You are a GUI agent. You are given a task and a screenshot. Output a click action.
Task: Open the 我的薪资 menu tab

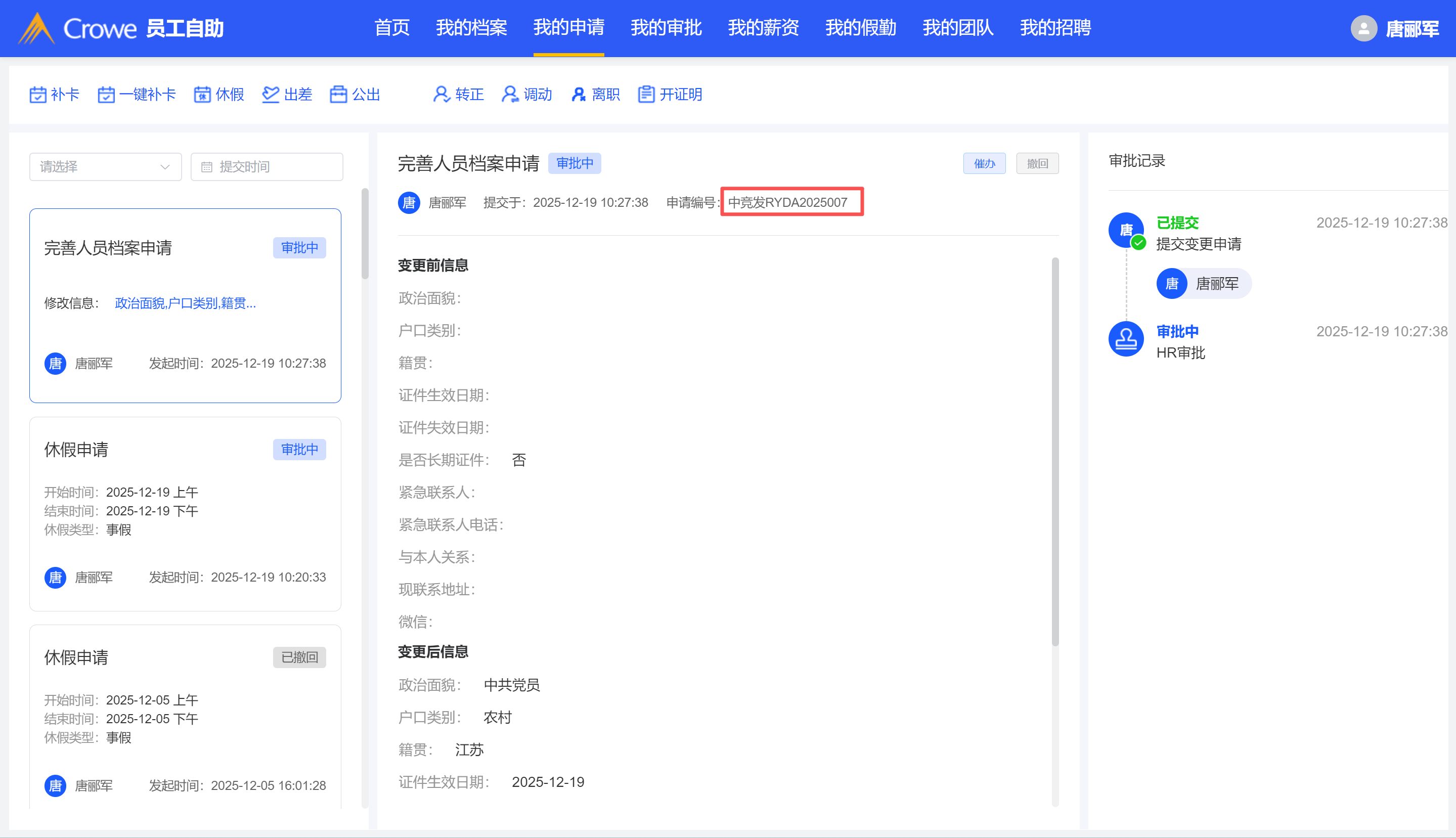click(763, 28)
